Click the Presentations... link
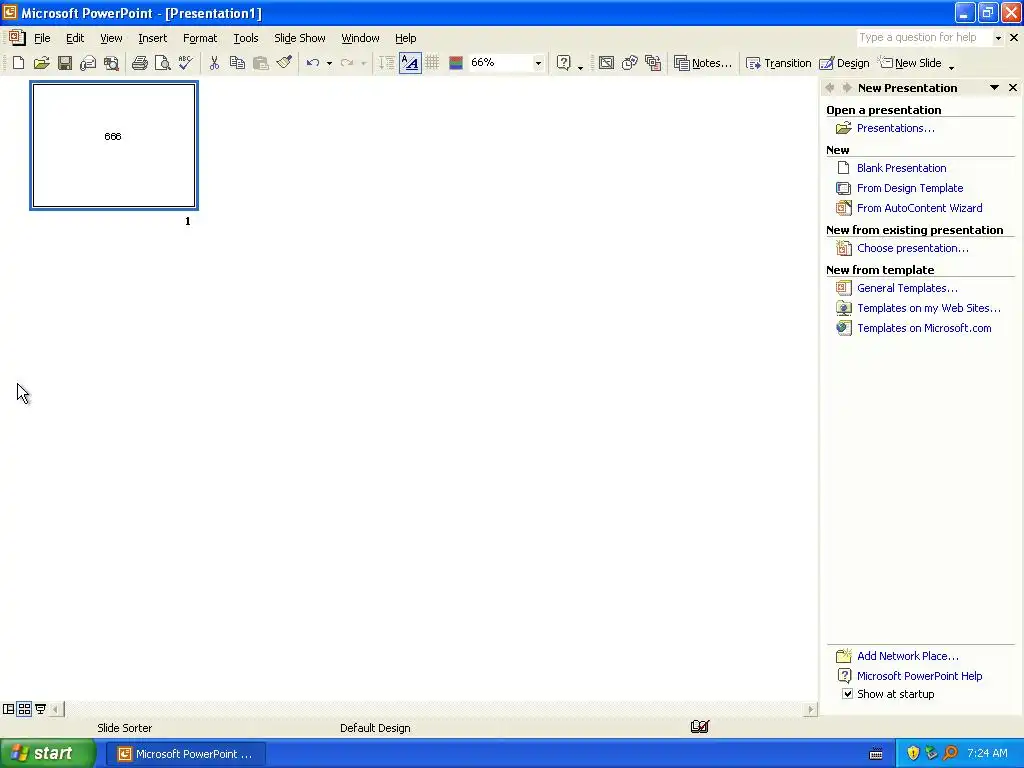The height and width of the screenshot is (768, 1024). click(895, 128)
